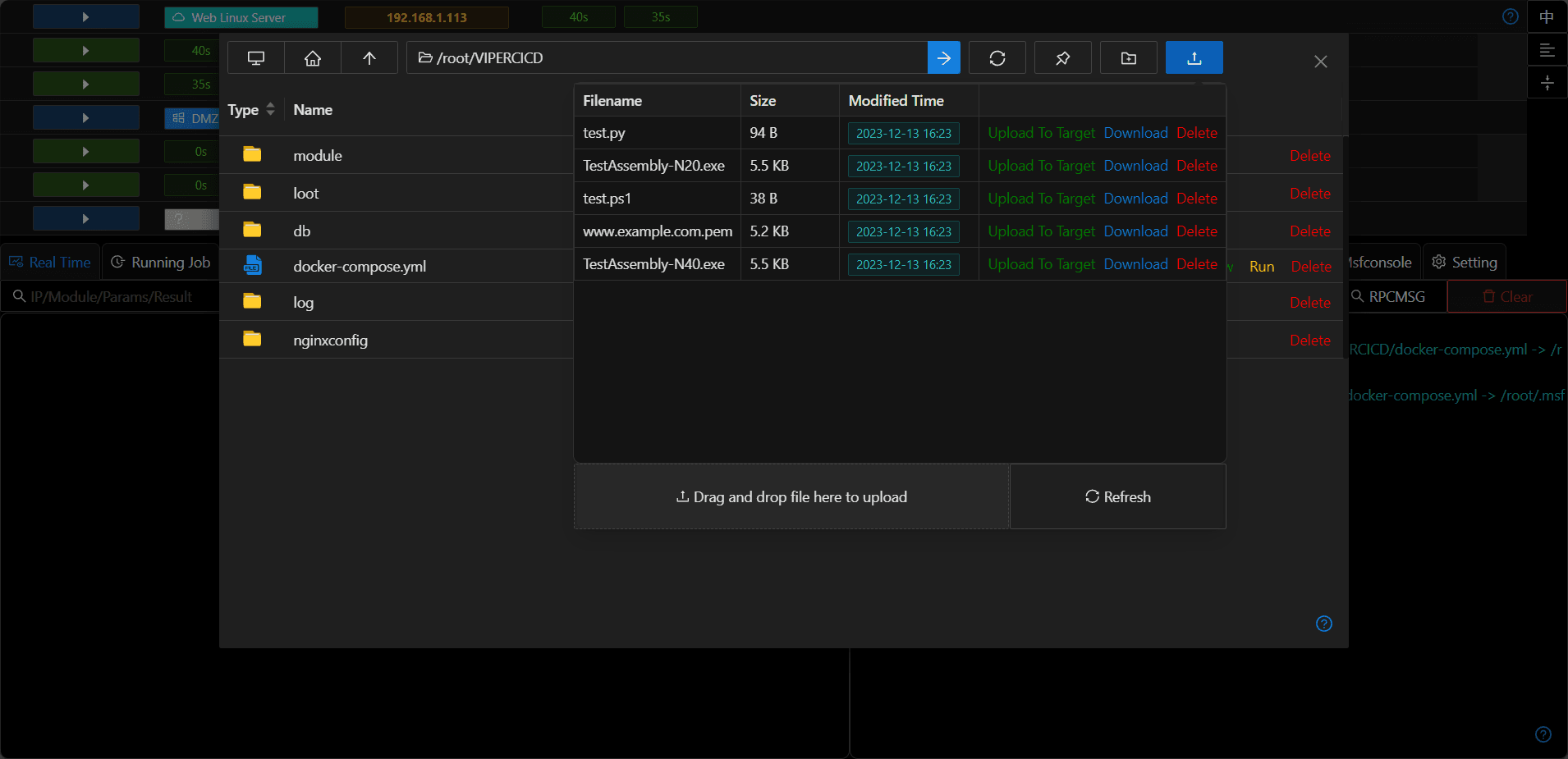The image size is (1568, 759).
Task: Switch to the Running Job tab
Action: click(161, 263)
